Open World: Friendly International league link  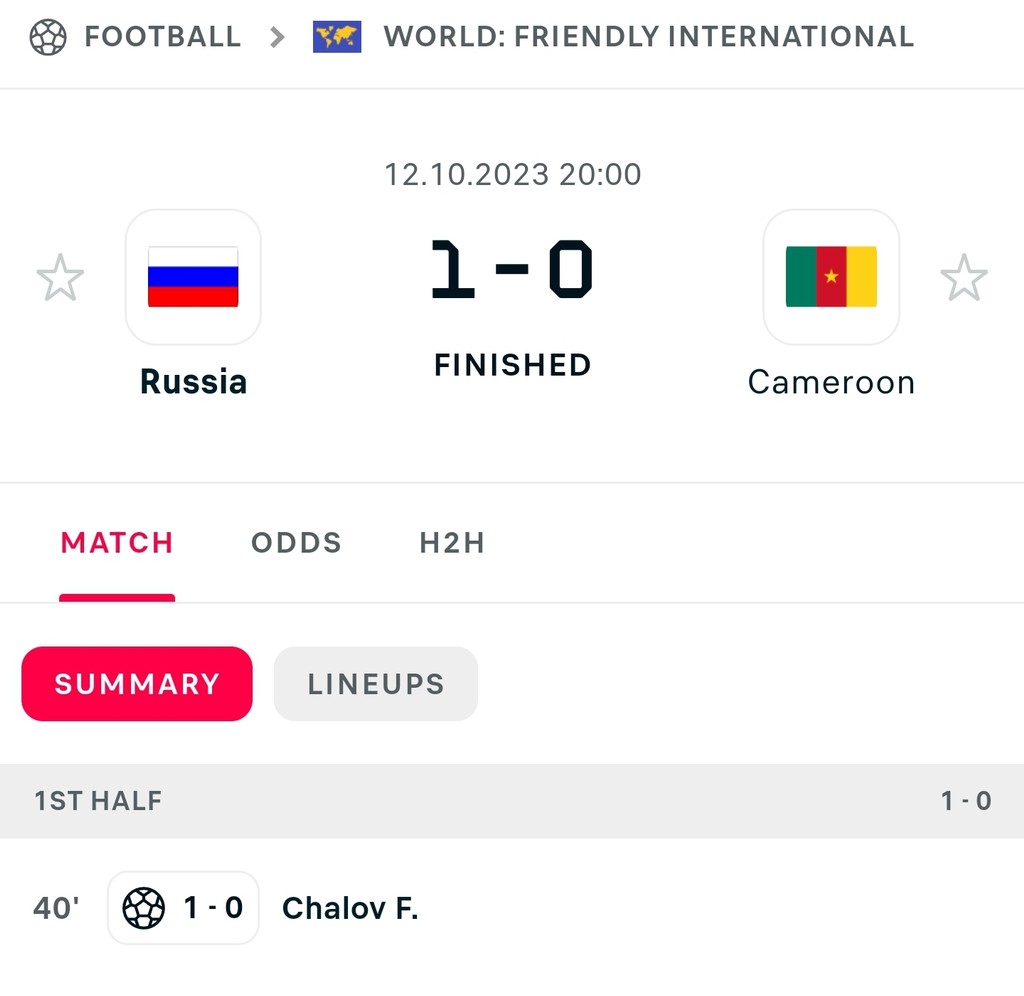[x=648, y=38]
